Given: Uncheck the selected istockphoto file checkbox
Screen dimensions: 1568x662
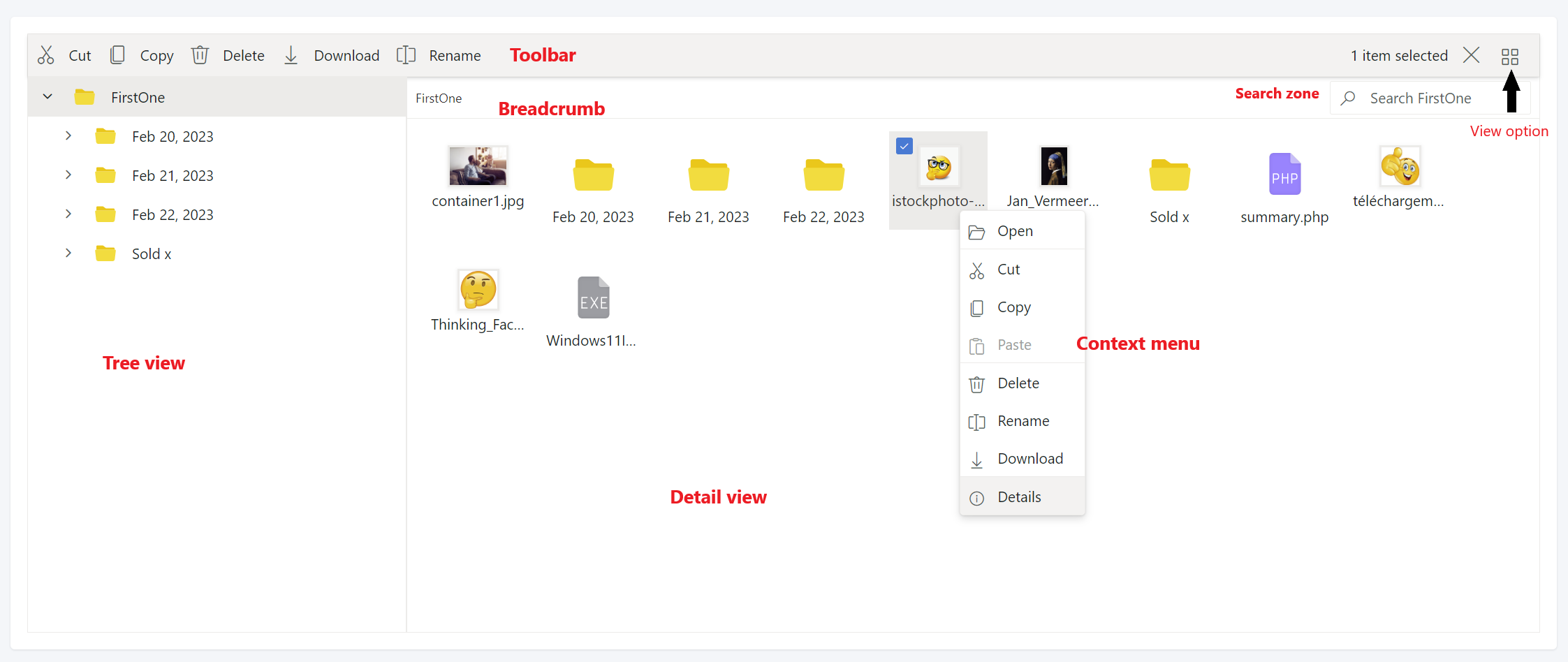Looking at the screenshot, I should 904,147.
